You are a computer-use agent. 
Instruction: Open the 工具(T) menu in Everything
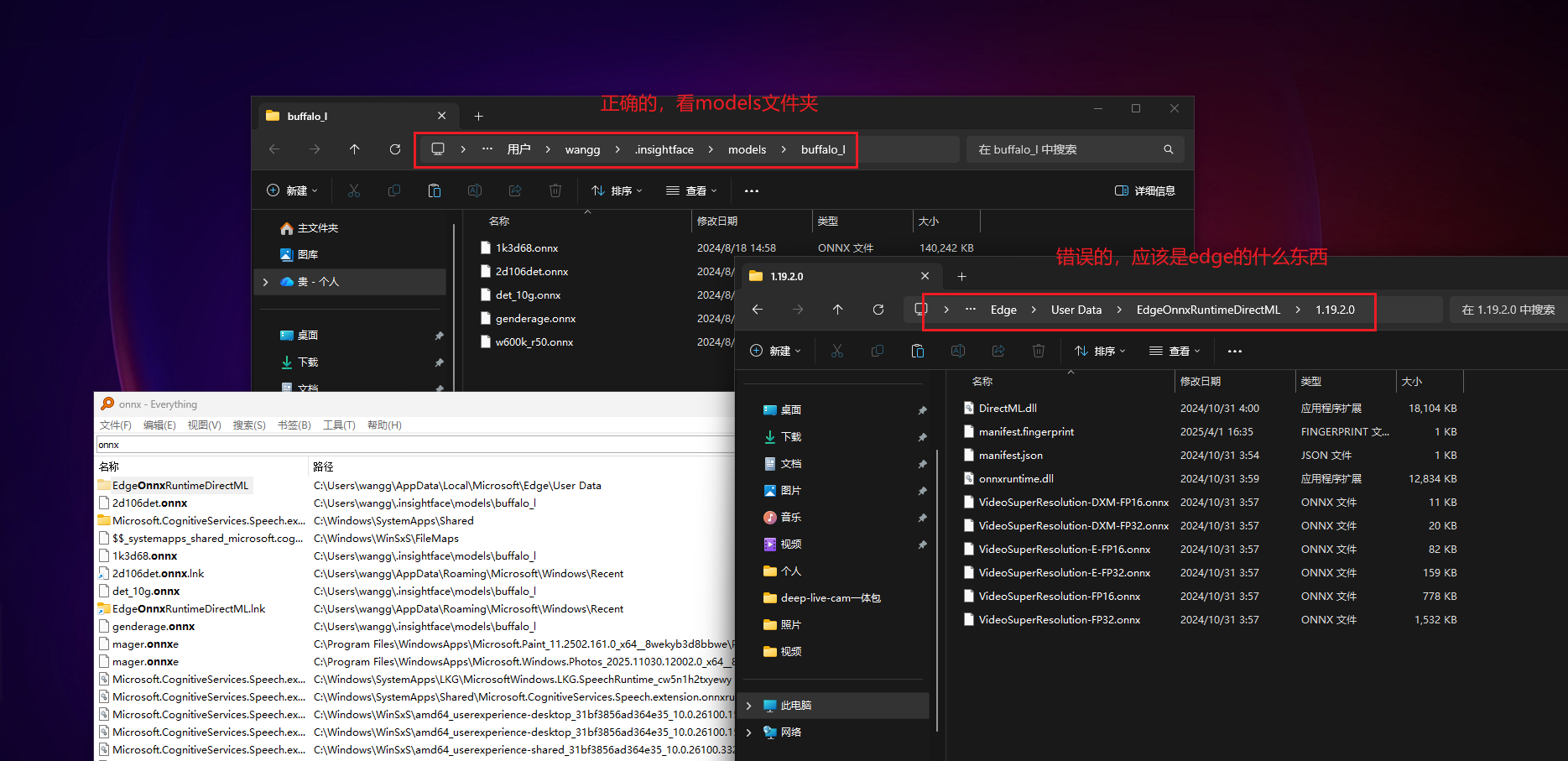[339, 425]
